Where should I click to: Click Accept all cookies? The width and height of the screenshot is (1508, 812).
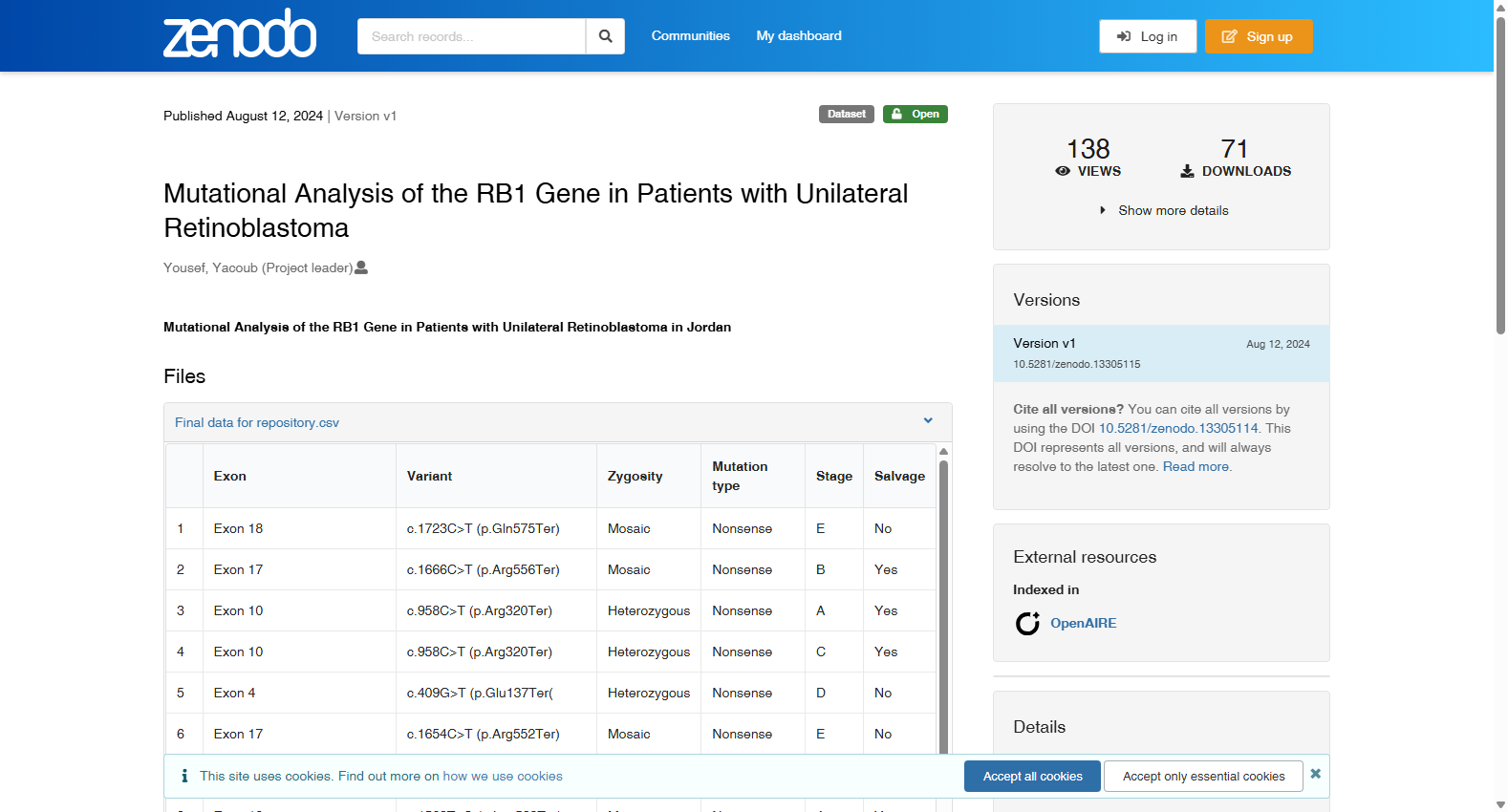tap(1032, 776)
